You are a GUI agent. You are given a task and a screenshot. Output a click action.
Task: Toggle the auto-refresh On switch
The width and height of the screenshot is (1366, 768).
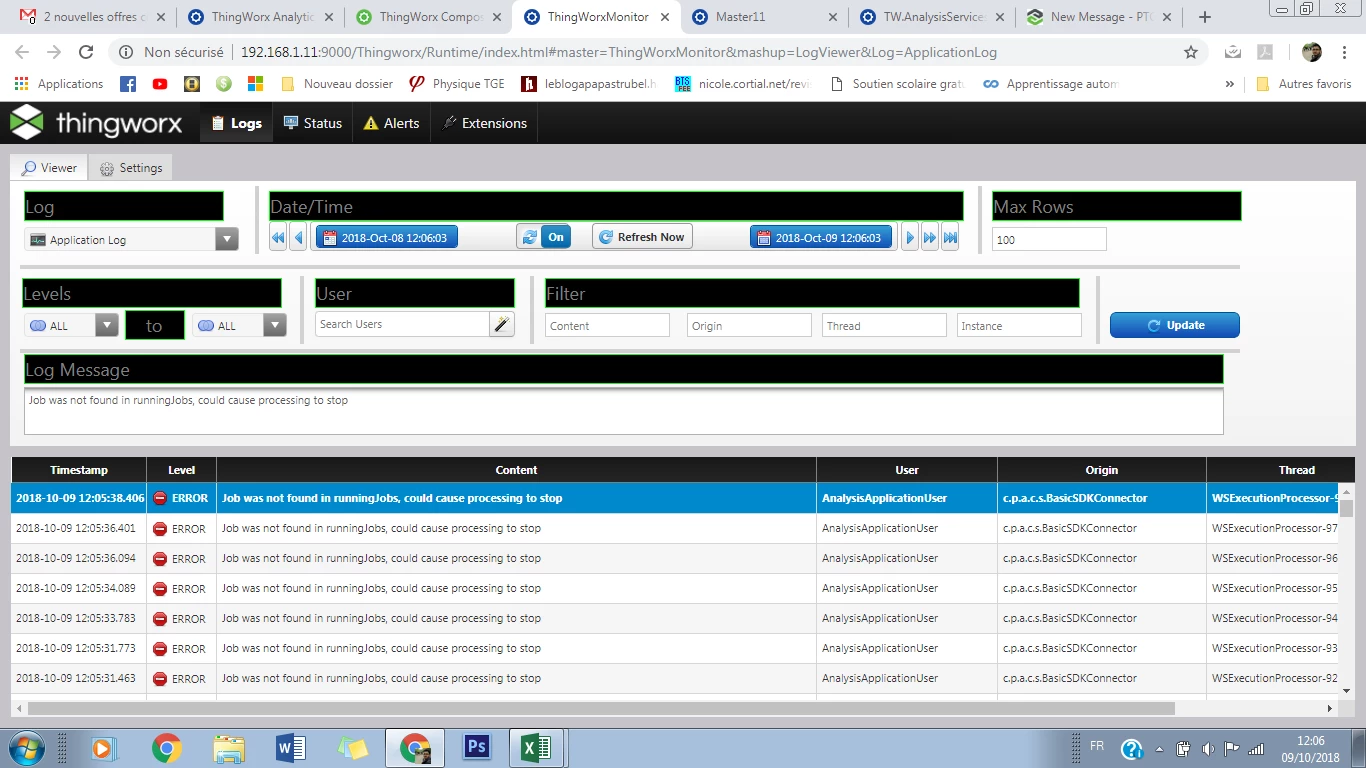pyautogui.click(x=544, y=237)
